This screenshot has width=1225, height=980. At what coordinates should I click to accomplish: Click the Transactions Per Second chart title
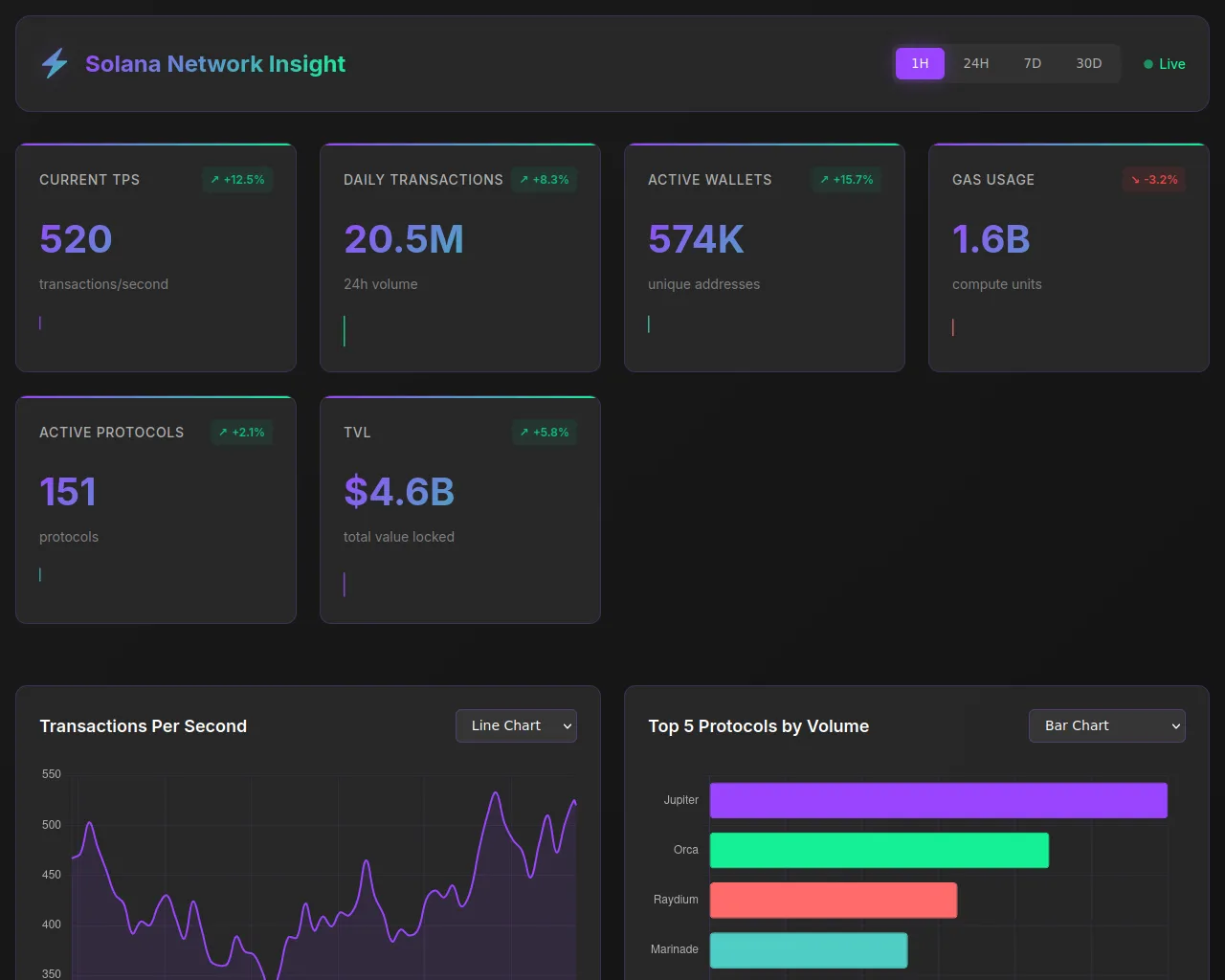(144, 726)
